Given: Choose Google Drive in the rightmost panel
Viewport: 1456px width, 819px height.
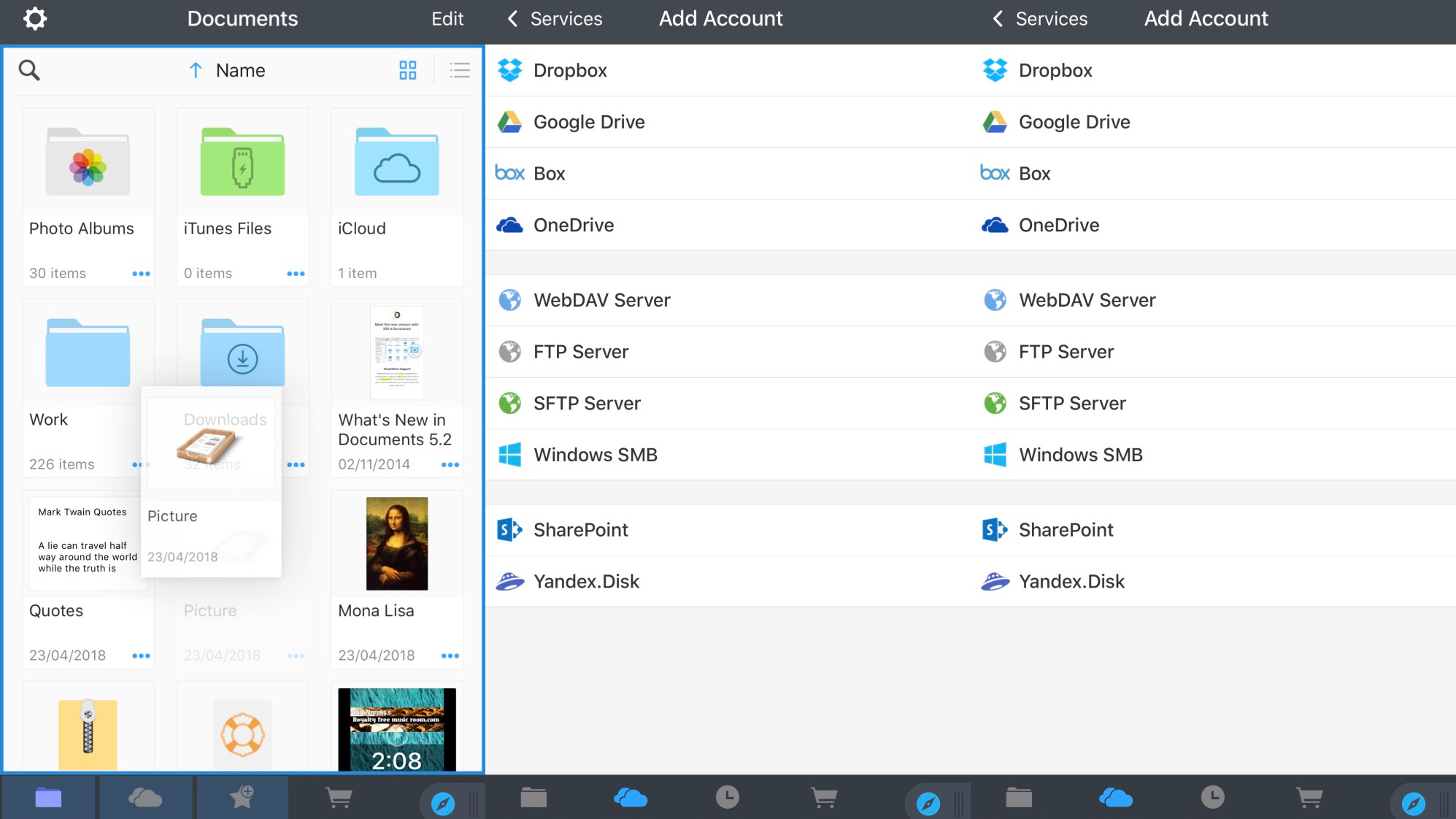Looking at the screenshot, I should tap(1214, 122).
